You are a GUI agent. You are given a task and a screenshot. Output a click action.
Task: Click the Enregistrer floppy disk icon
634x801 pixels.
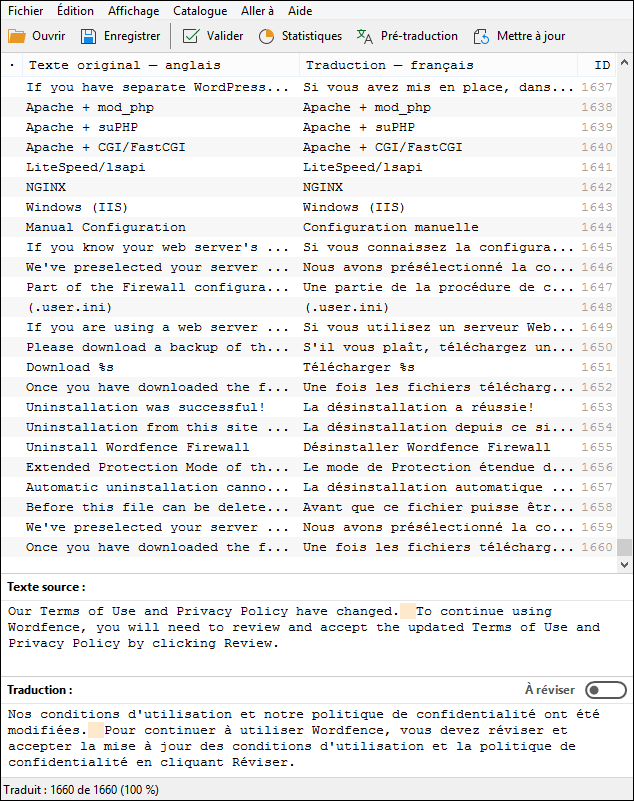[x=88, y=36]
